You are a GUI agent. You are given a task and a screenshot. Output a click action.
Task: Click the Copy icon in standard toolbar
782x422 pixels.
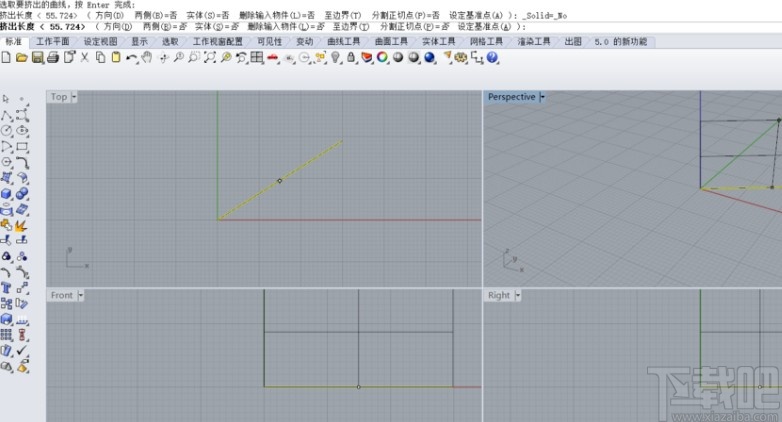[x=100, y=57]
